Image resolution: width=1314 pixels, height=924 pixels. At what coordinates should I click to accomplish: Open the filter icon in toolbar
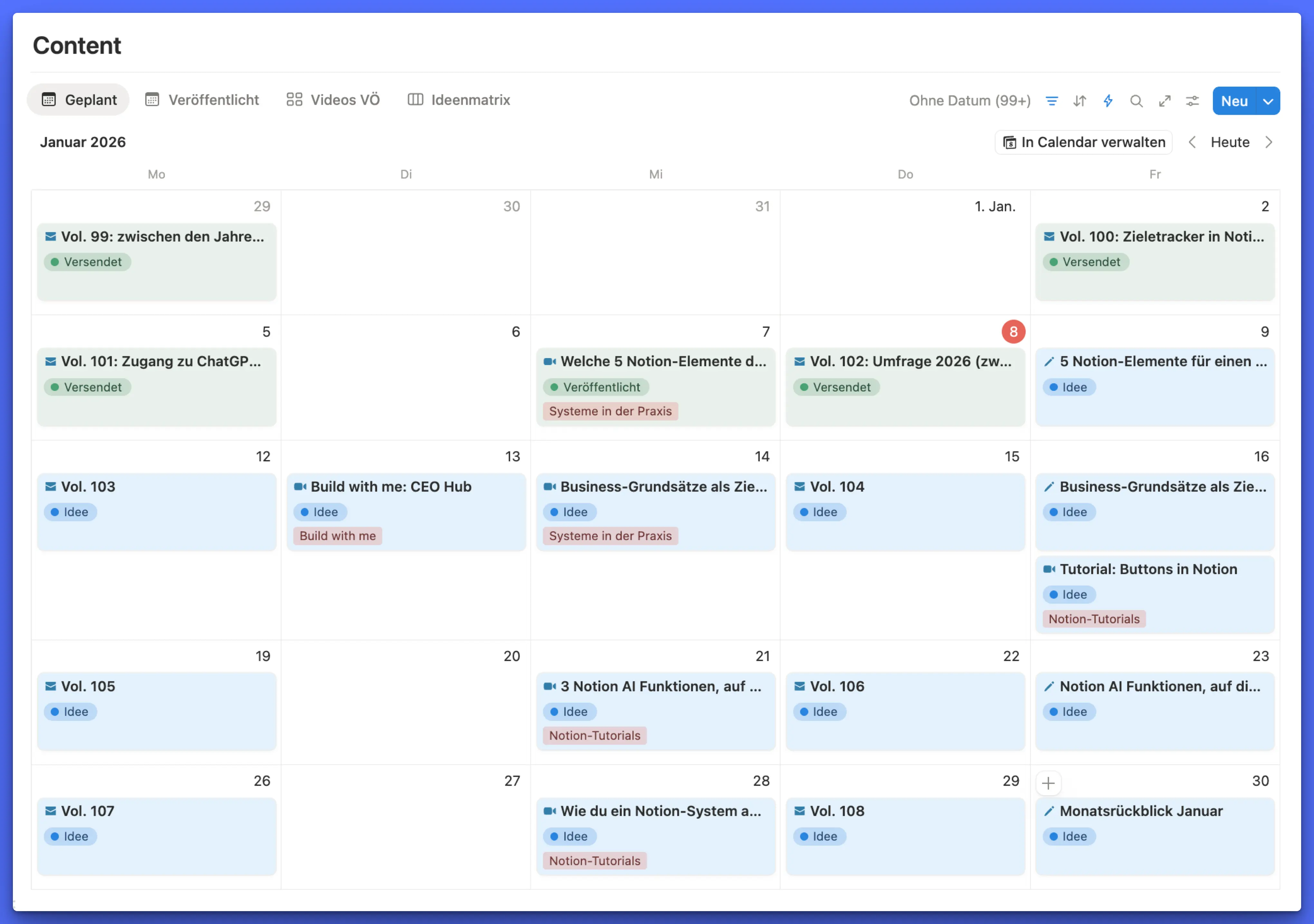(1051, 101)
